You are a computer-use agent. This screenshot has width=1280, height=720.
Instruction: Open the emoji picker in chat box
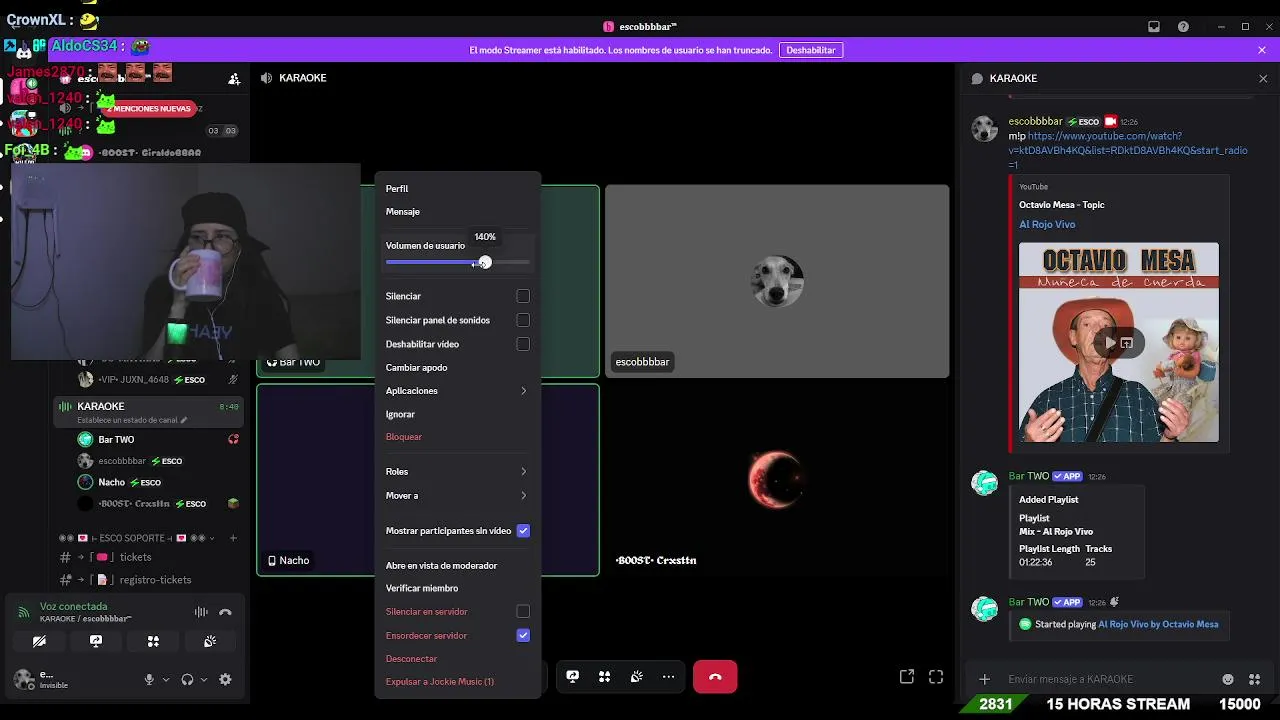[1228, 679]
